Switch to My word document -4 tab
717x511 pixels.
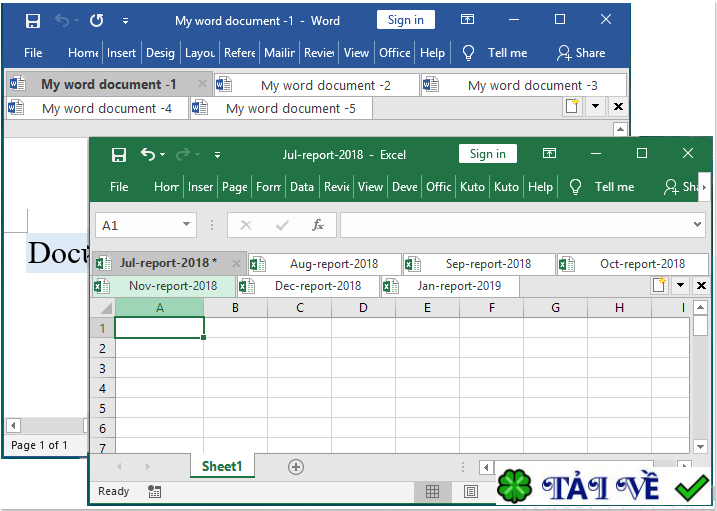[97, 108]
